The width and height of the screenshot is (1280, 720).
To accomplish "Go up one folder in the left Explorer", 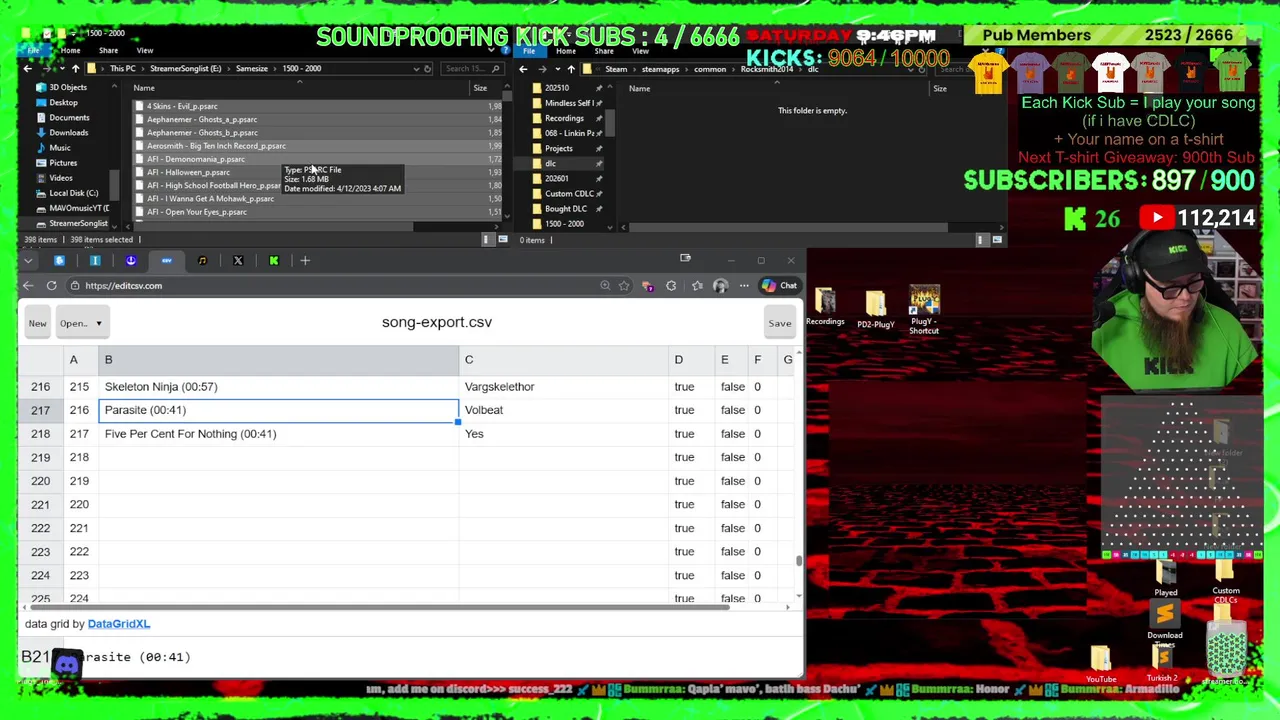I will [x=75, y=69].
